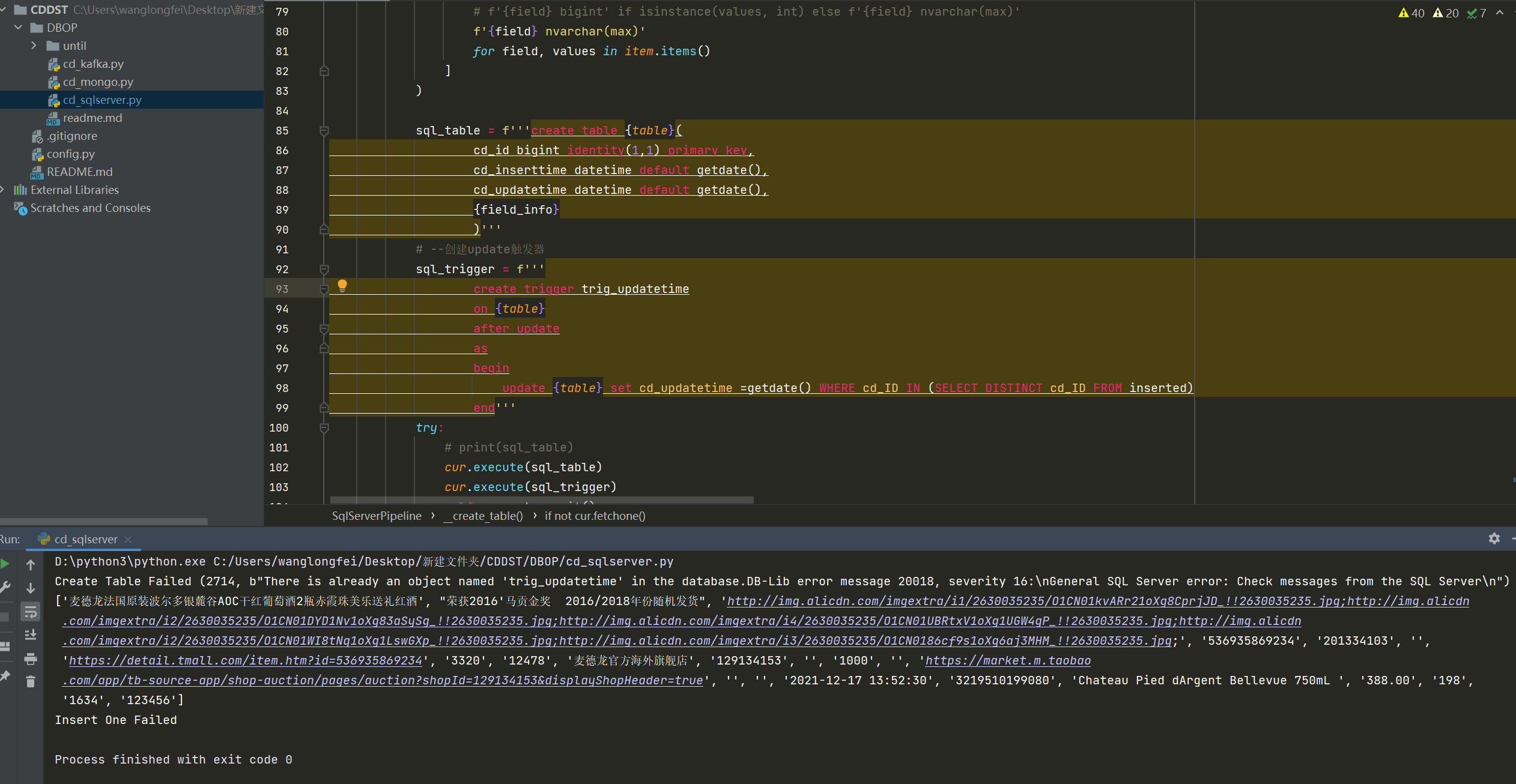This screenshot has width=1516, height=784.
Task: Fold code at line 93 marker
Action: pyautogui.click(x=324, y=289)
